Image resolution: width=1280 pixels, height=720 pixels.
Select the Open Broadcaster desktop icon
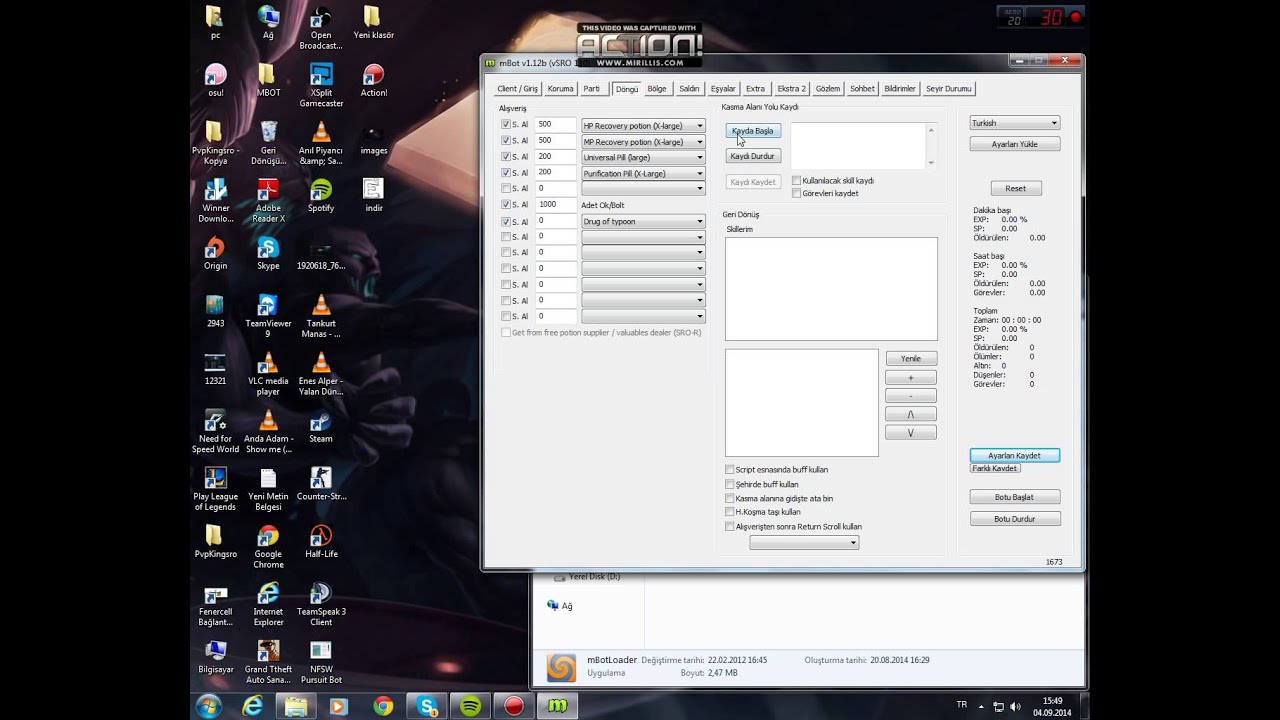321,28
